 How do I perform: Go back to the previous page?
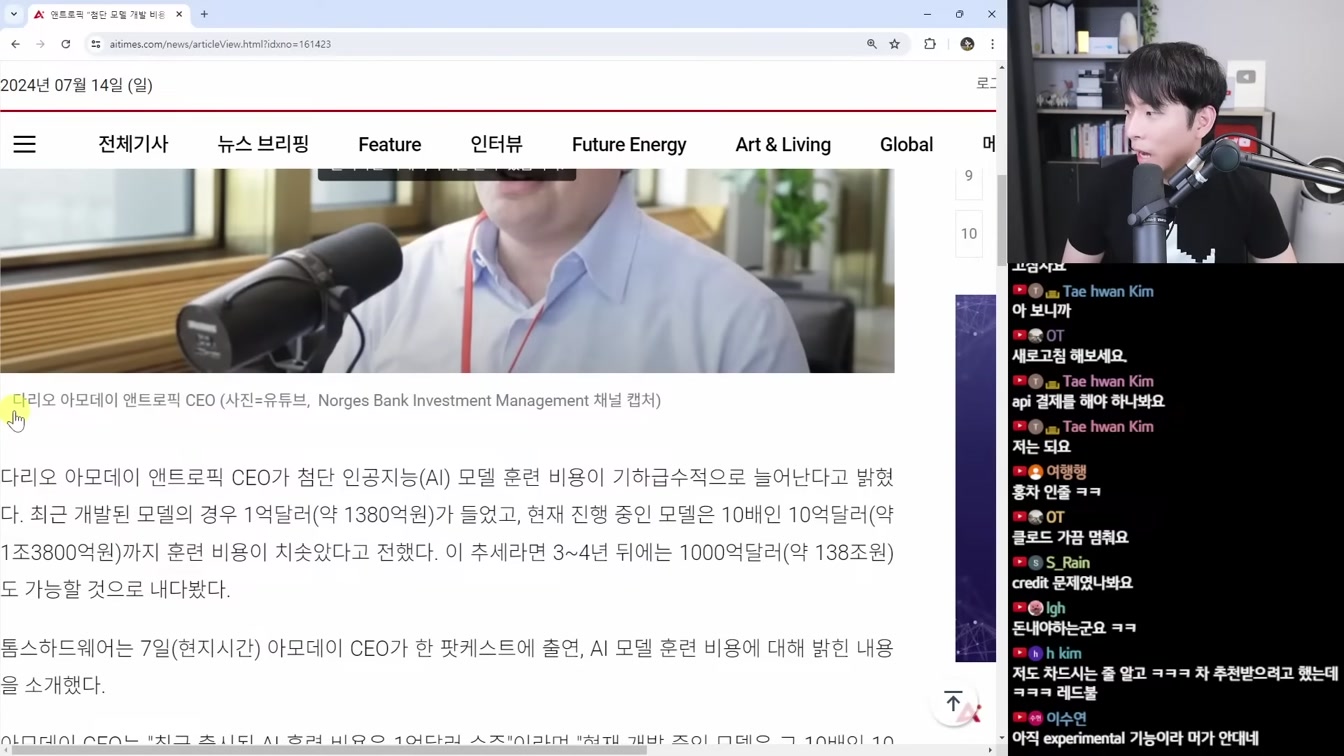pyautogui.click(x=15, y=44)
